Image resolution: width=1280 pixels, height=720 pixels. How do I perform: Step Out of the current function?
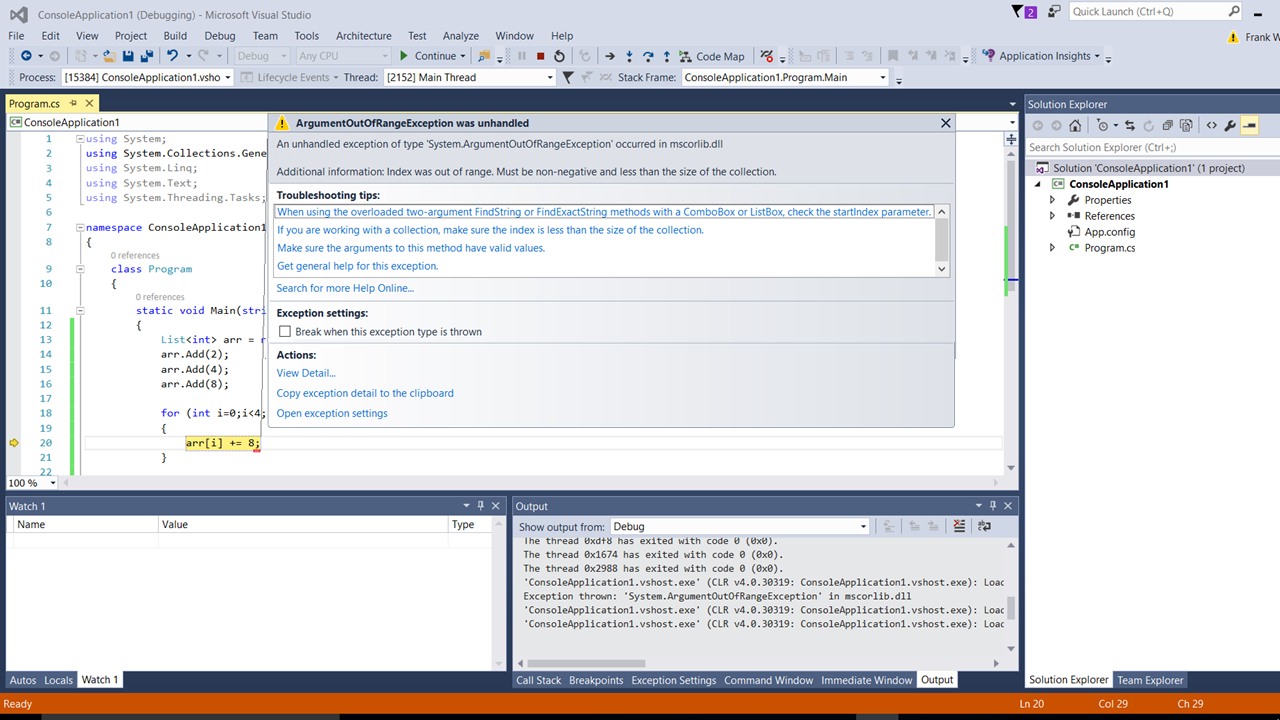click(667, 56)
